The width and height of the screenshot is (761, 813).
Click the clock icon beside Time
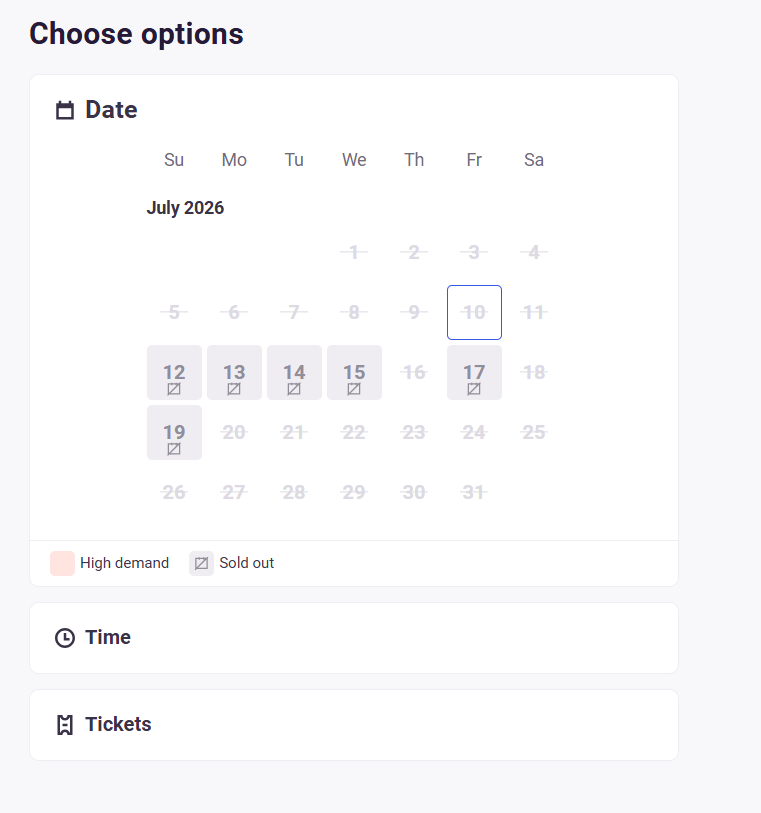[x=65, y=638]
